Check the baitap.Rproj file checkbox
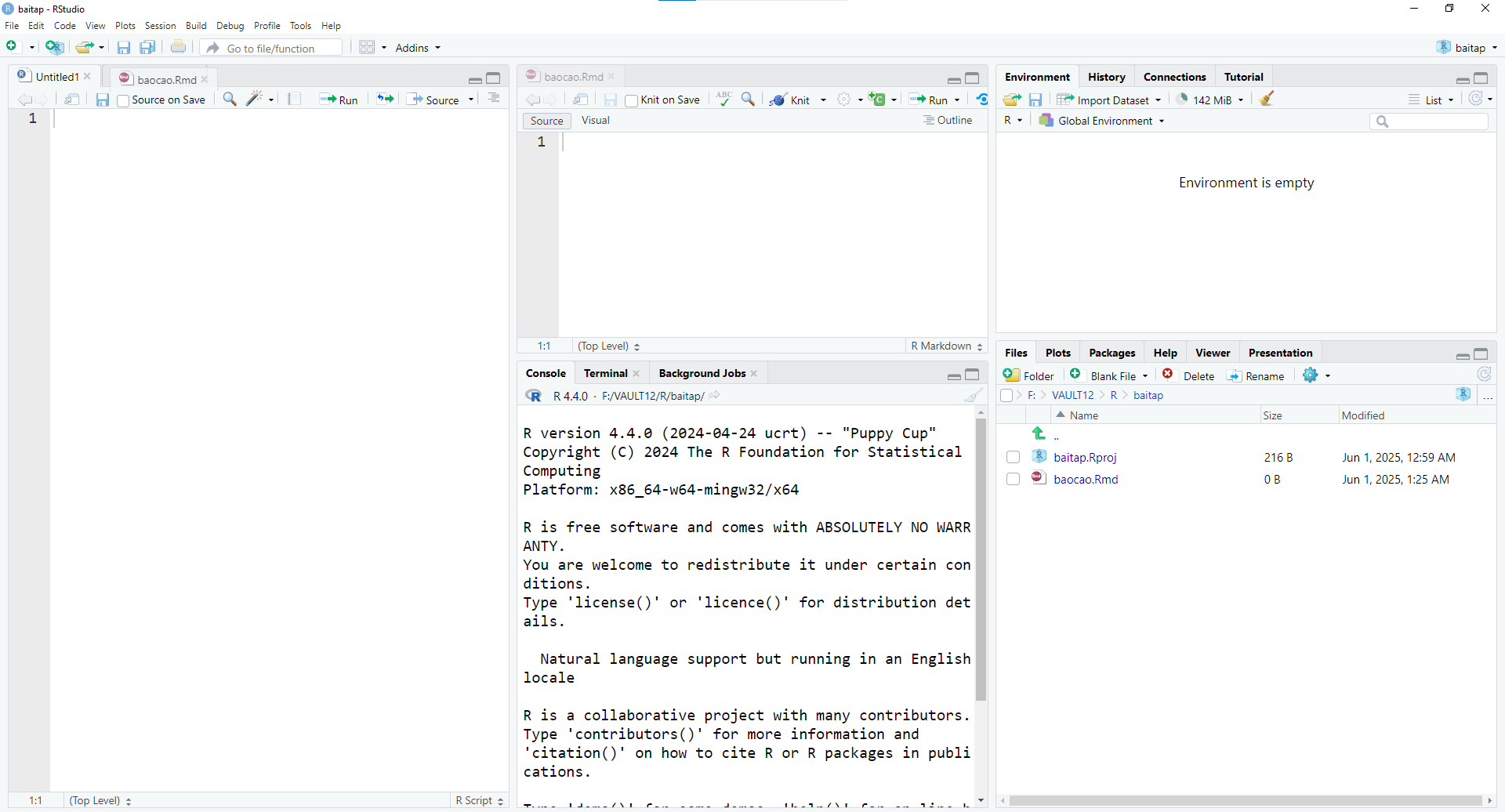The width and height of the screenshot is (1505, 812). [1013, 457]
